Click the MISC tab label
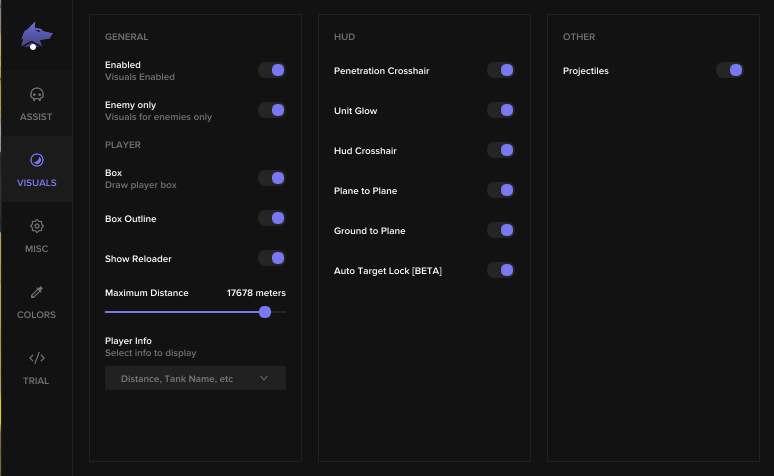The image size is (774, 476). (37, 249)
